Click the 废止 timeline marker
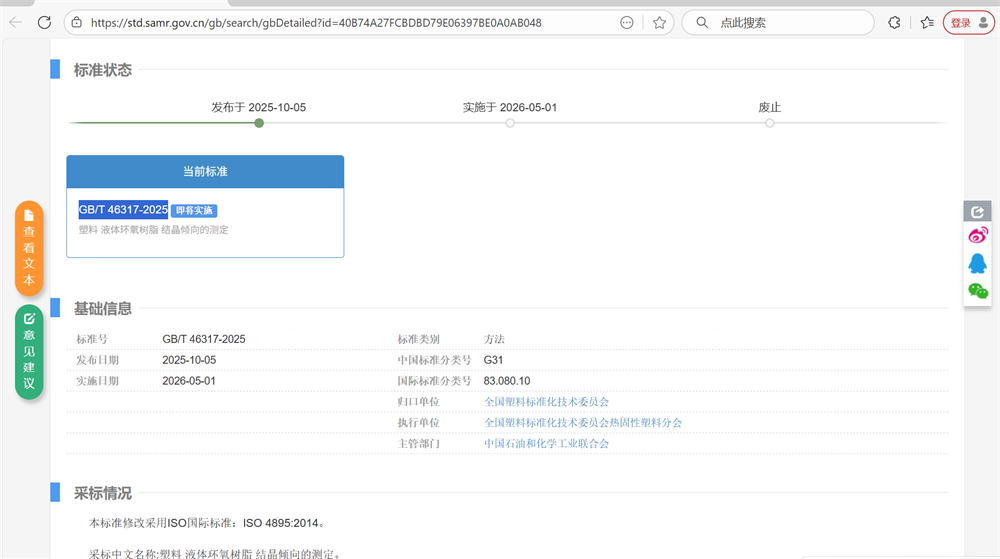Image resolution: width=1000 pixels, height=559 pixels. 769,123
